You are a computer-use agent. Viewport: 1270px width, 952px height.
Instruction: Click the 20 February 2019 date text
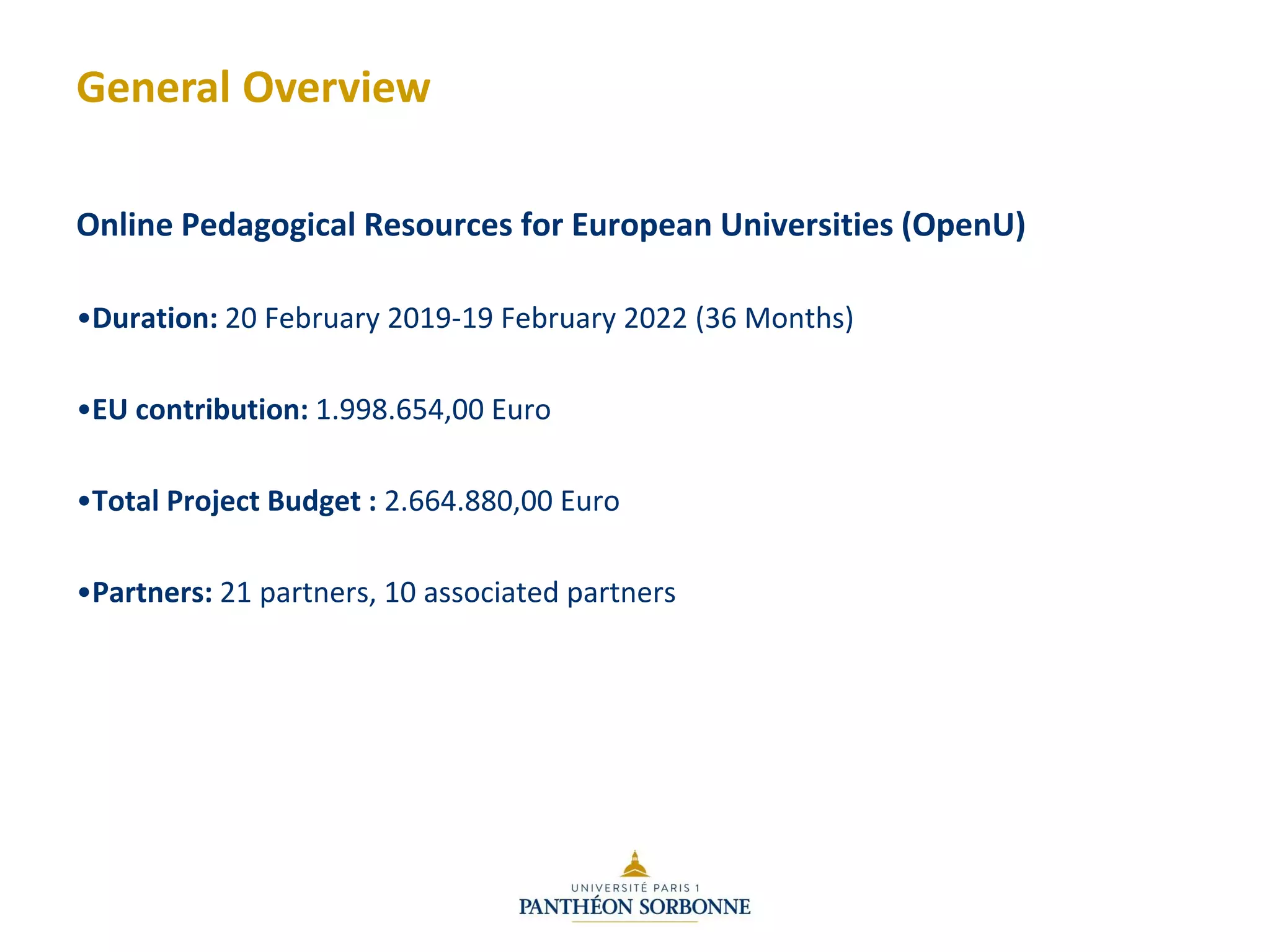pyautogui.click(x=341, y=318)
